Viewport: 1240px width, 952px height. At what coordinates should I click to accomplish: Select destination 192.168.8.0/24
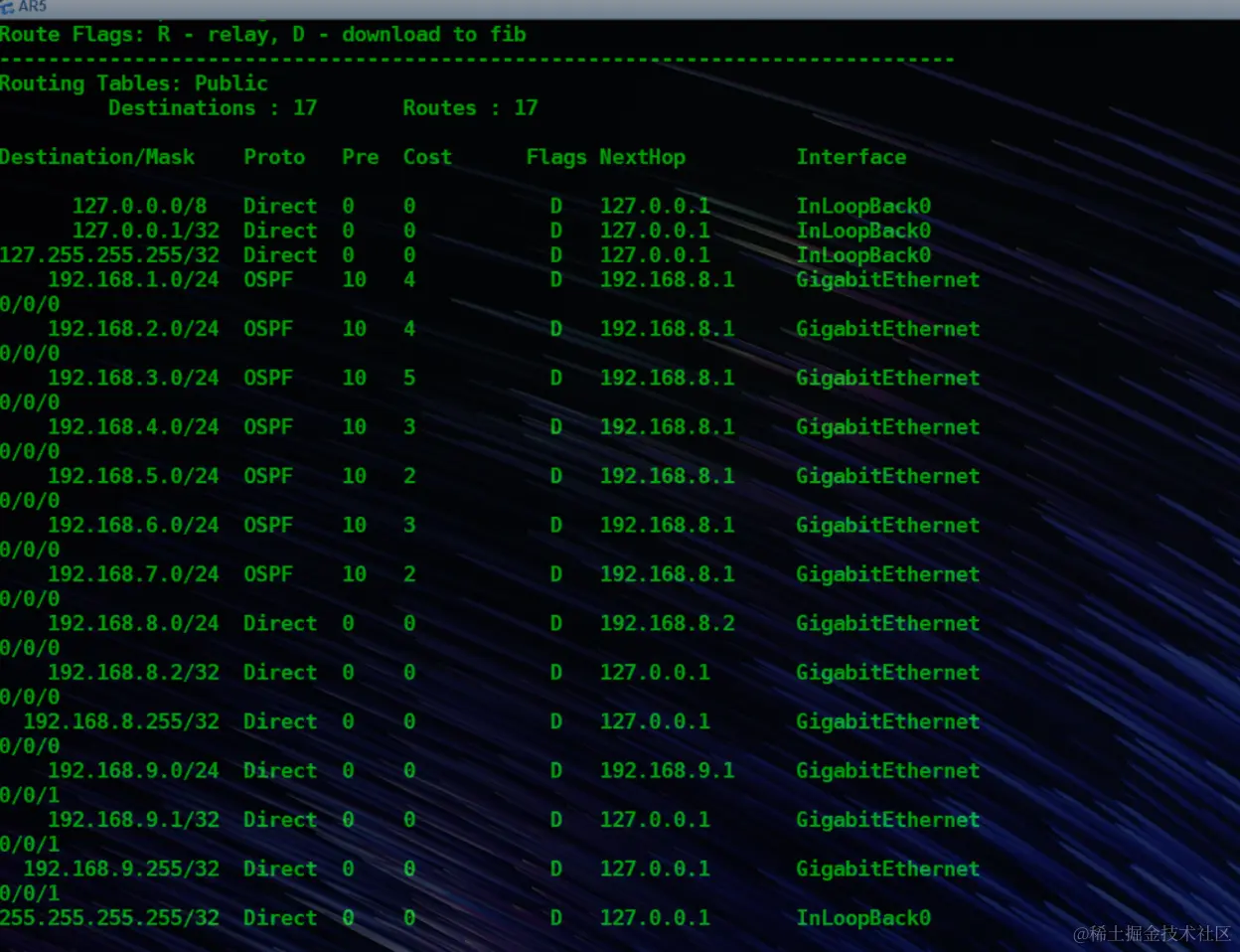click(134, 624)
